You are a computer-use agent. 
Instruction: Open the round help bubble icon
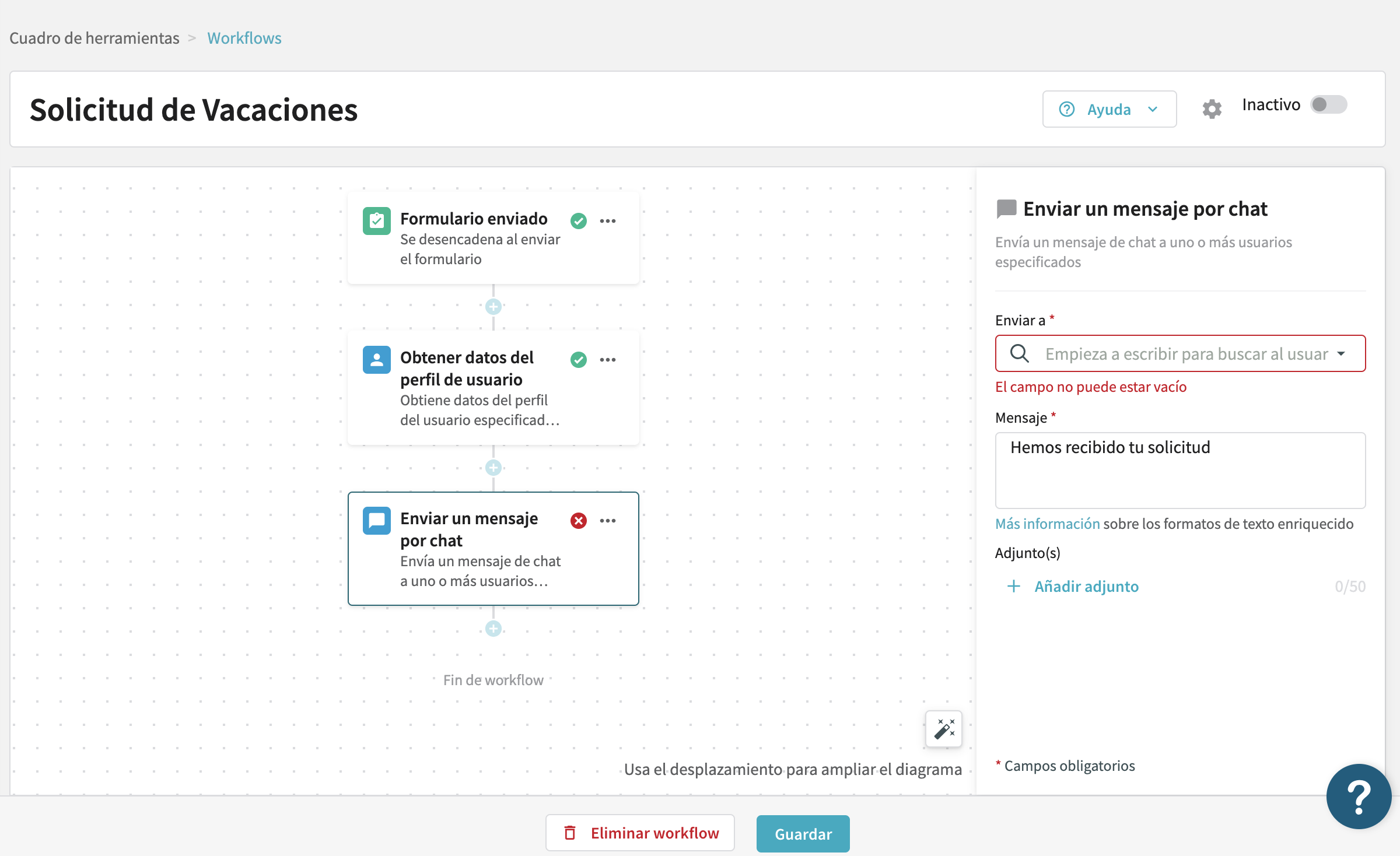coord(1359,797)
